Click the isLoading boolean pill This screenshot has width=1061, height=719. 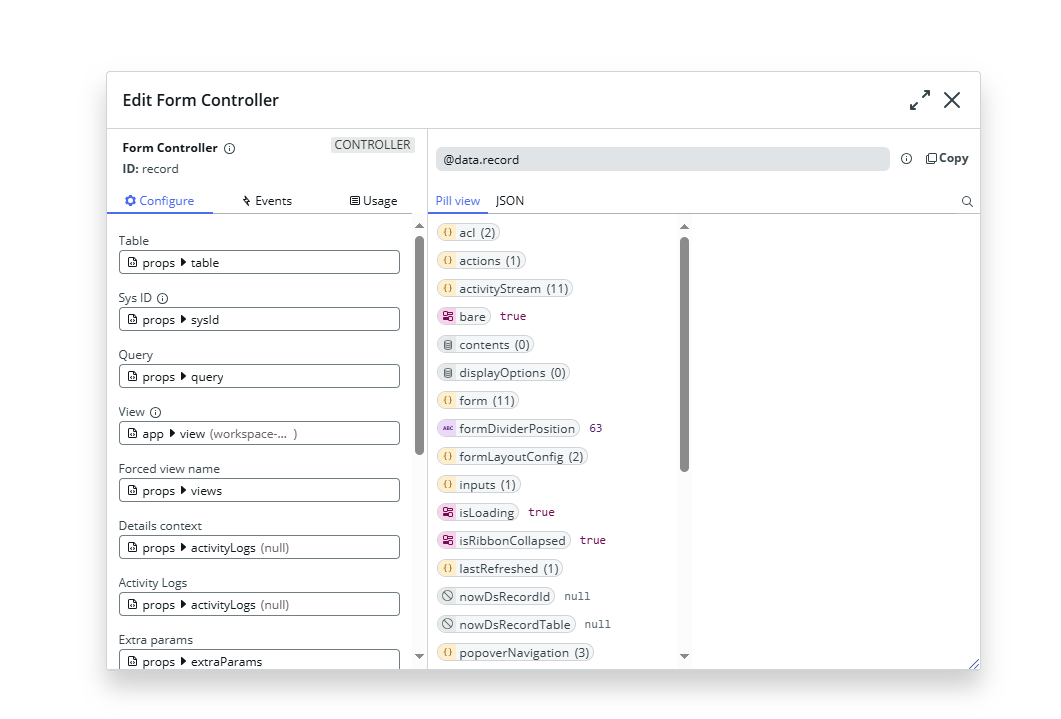click(478, 513)
